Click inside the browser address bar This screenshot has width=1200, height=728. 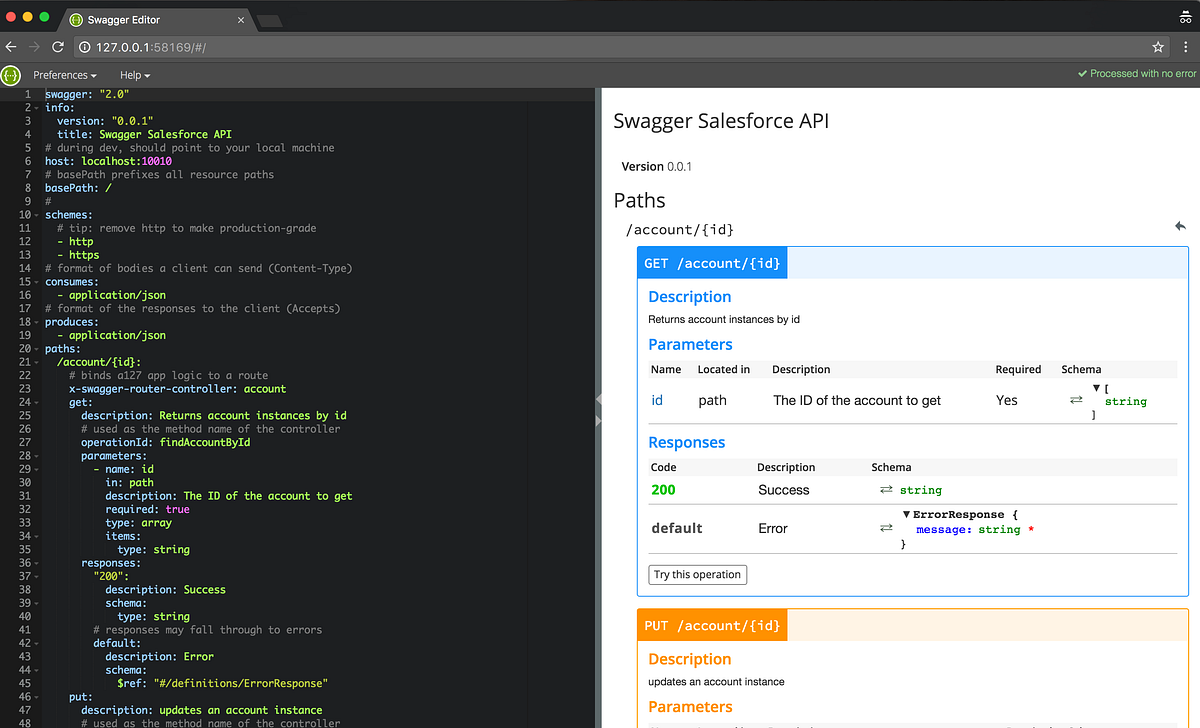click(400, 46)
